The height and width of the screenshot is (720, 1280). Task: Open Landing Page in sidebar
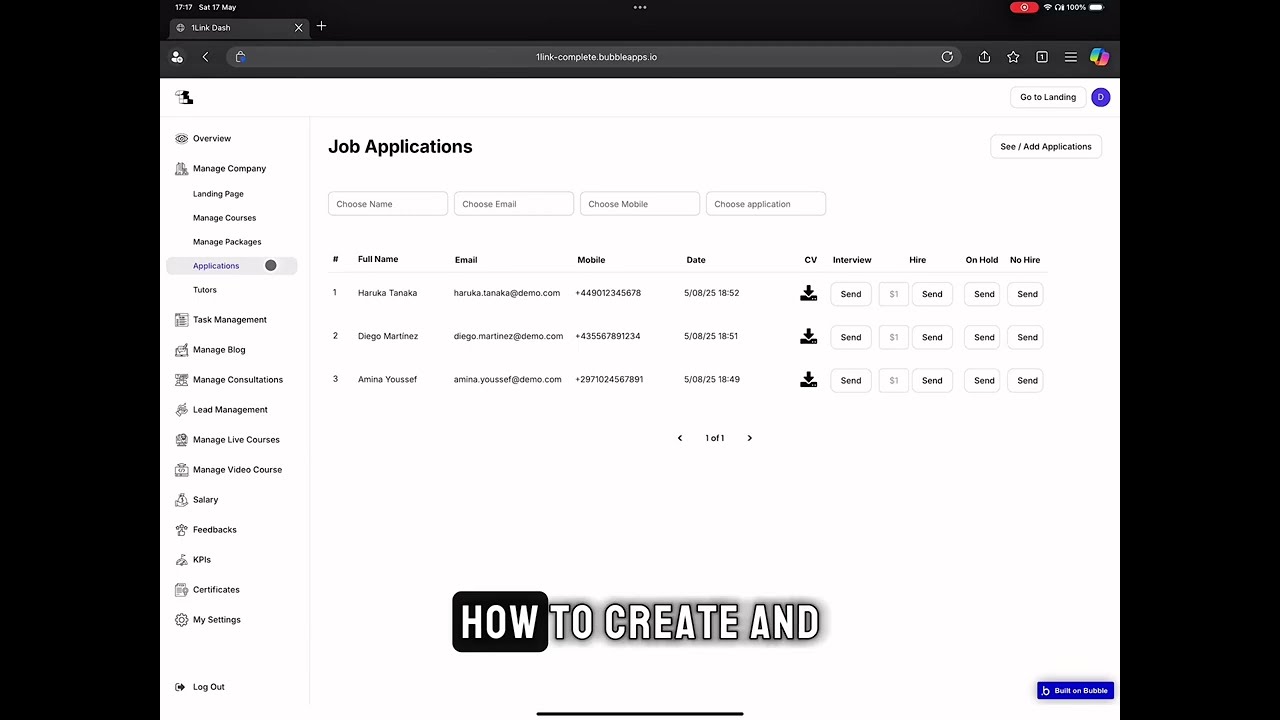click(218, 194)
